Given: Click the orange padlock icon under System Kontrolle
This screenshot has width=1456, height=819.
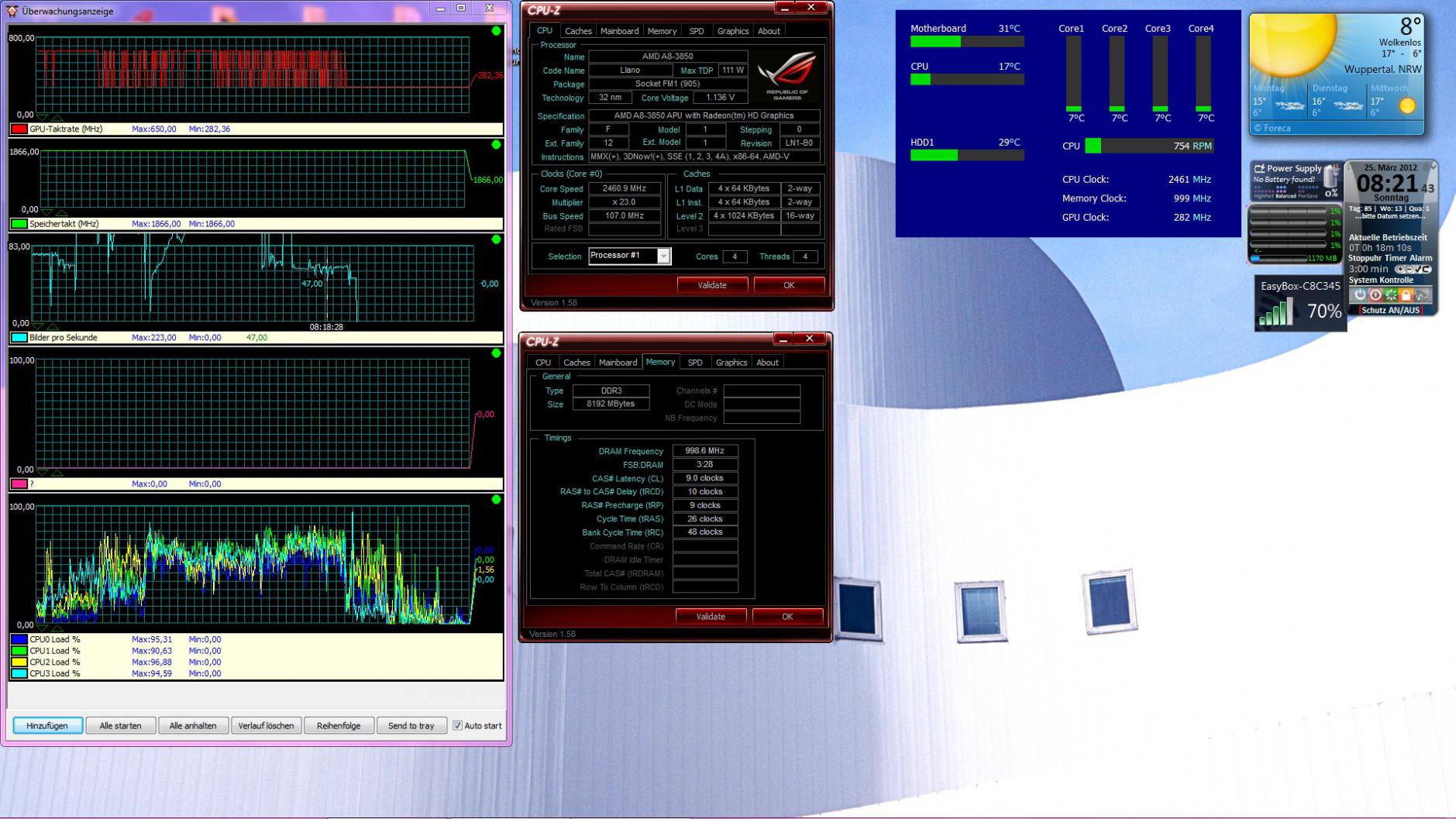Looking at the screenshot, I should point(1406,295).
